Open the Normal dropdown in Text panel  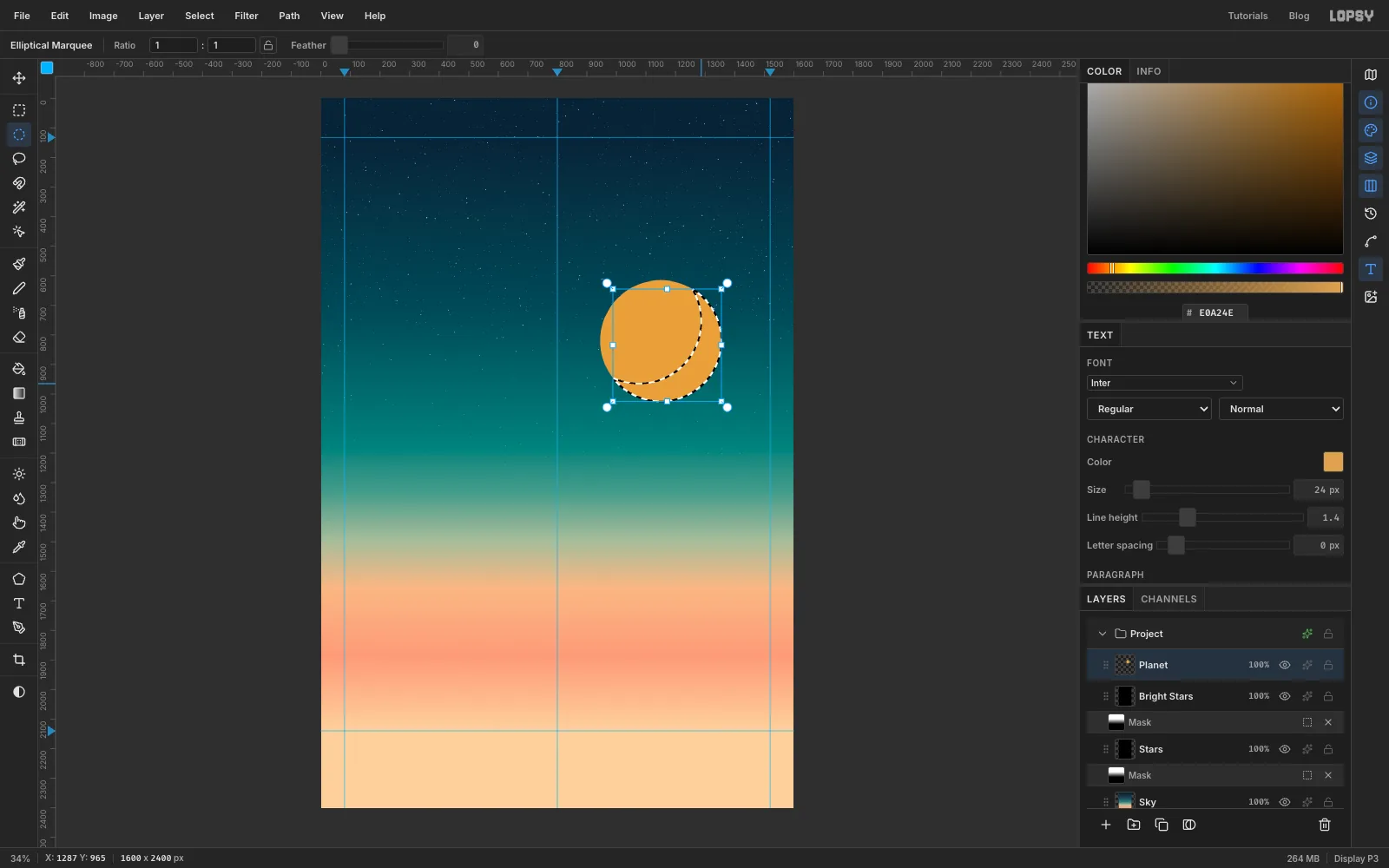point(1281,409)
